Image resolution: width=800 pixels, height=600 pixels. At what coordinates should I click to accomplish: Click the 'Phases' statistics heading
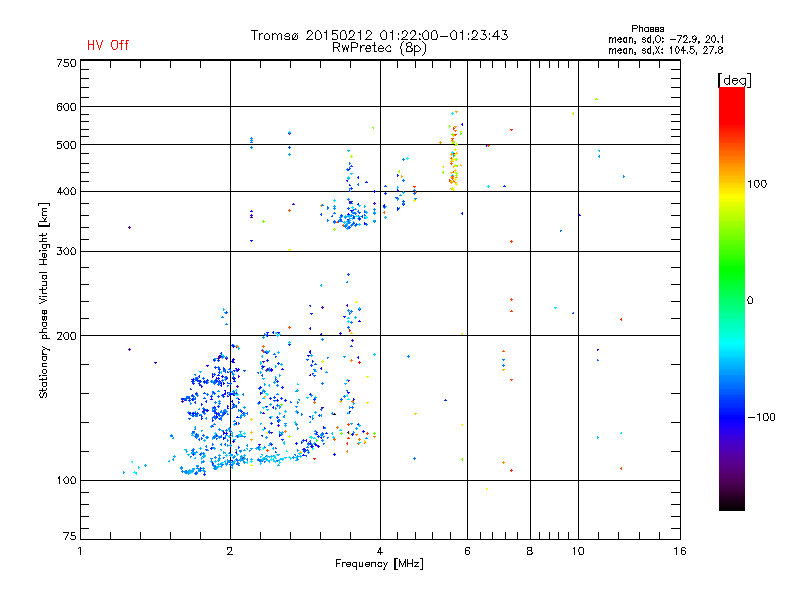647,29
